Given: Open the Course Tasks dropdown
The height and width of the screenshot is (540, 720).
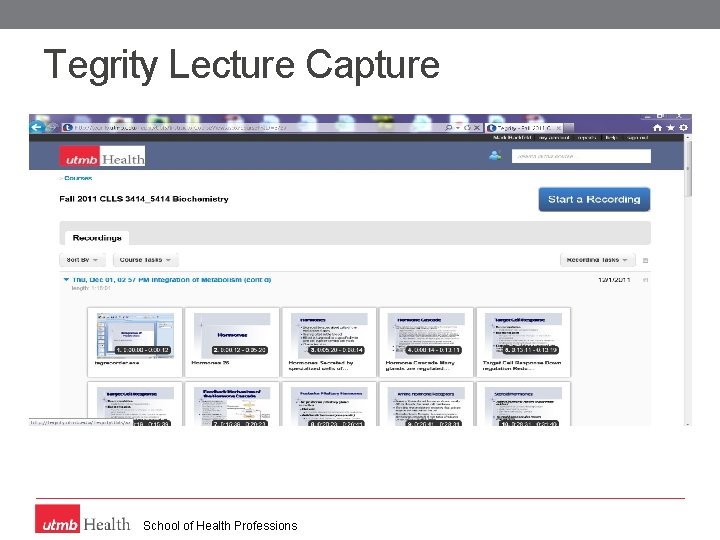Looking at the screenshot, I should point(146,260).
